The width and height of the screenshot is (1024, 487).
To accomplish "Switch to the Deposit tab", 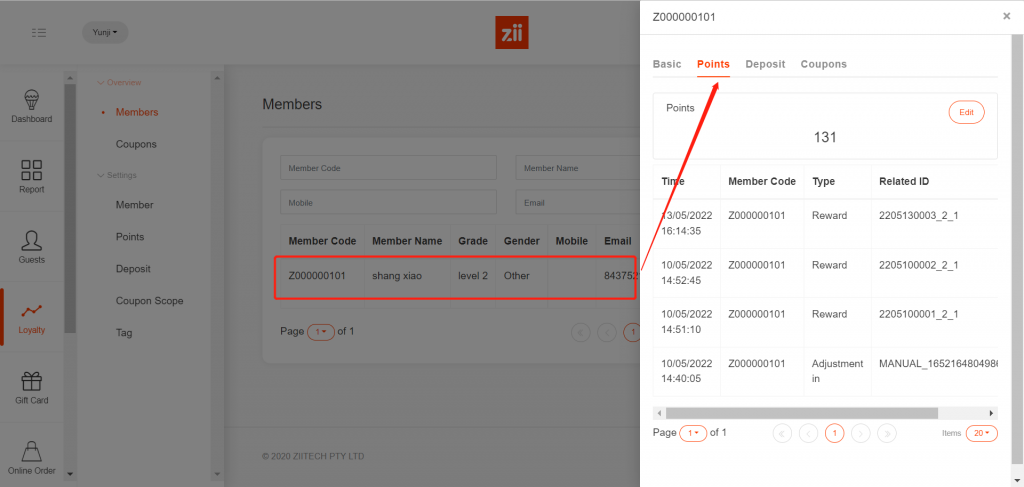I will point(765,64).
